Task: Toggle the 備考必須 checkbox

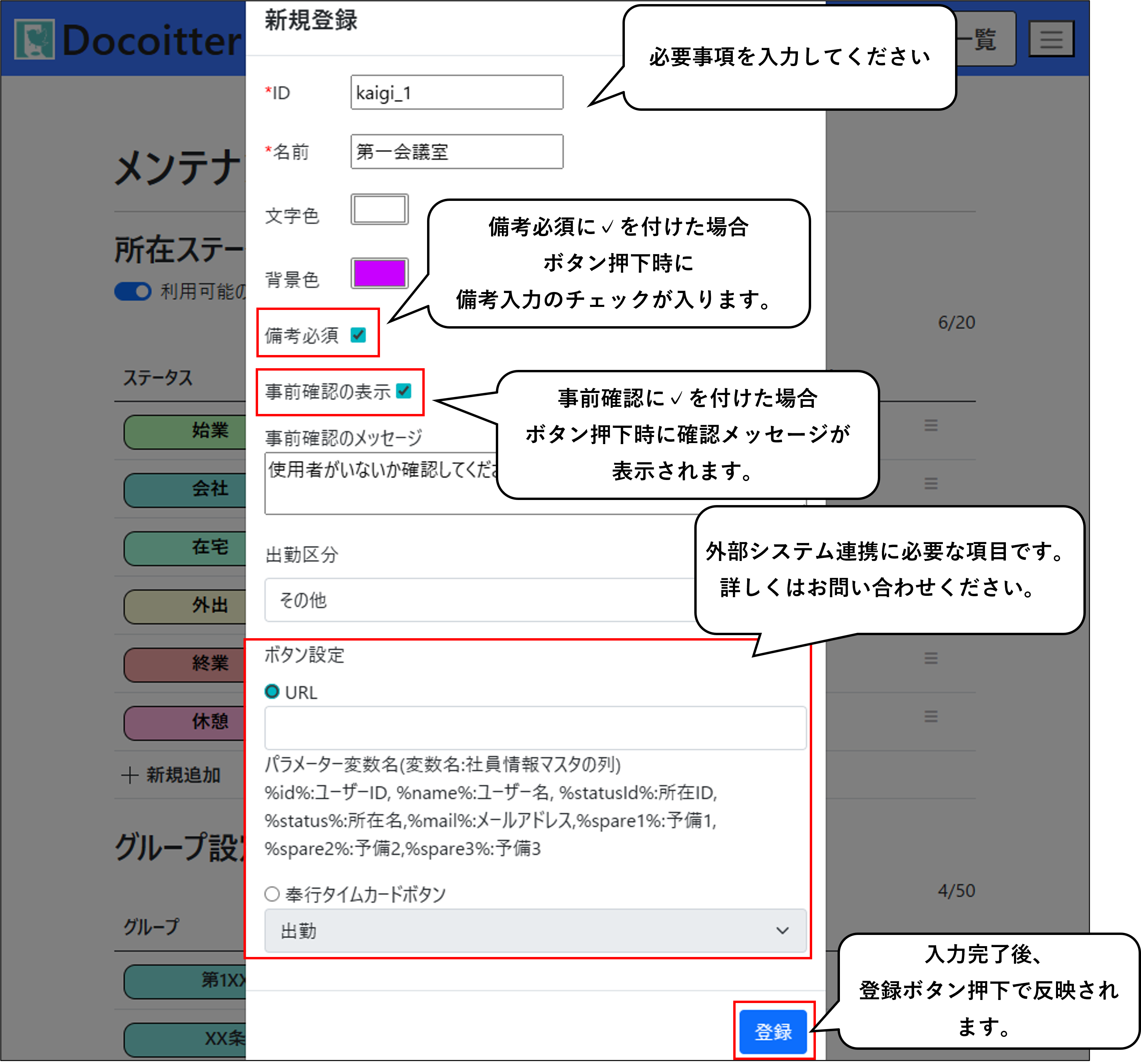Action: click(x=358, y=335)
